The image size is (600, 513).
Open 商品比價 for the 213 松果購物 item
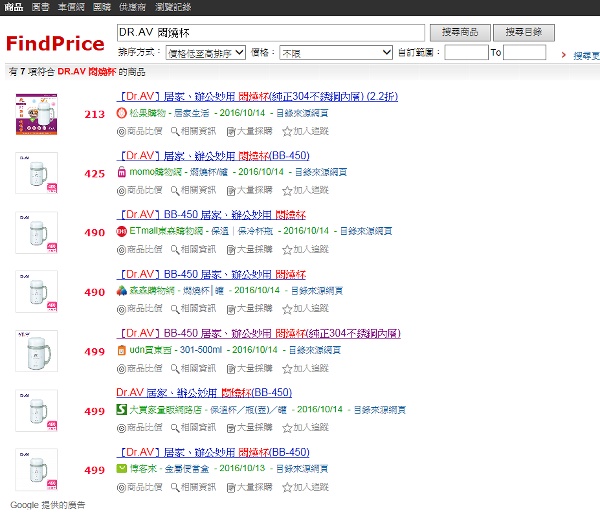pos(140,131)
